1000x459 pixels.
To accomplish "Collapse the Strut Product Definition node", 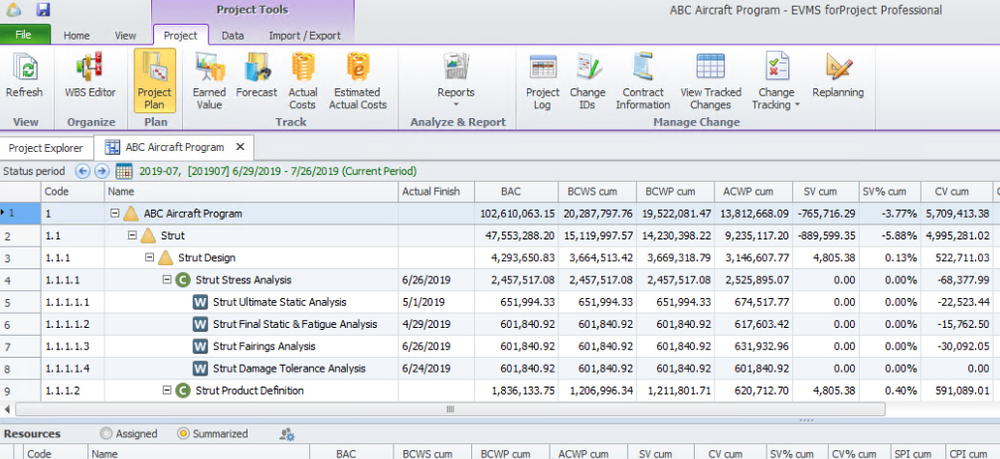I will [166, 390].
